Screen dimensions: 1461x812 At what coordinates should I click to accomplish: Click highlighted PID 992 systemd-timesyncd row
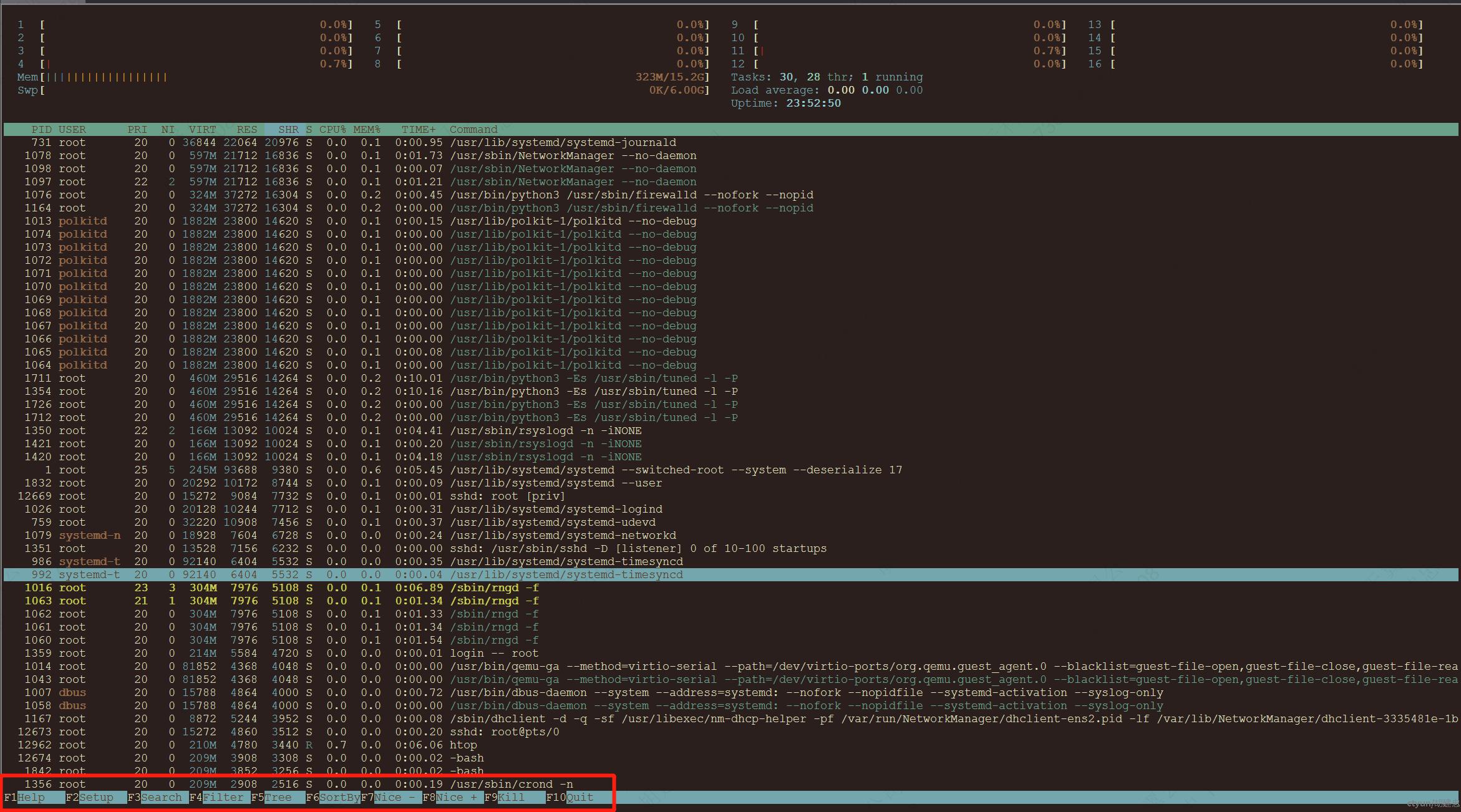point(730,575)
